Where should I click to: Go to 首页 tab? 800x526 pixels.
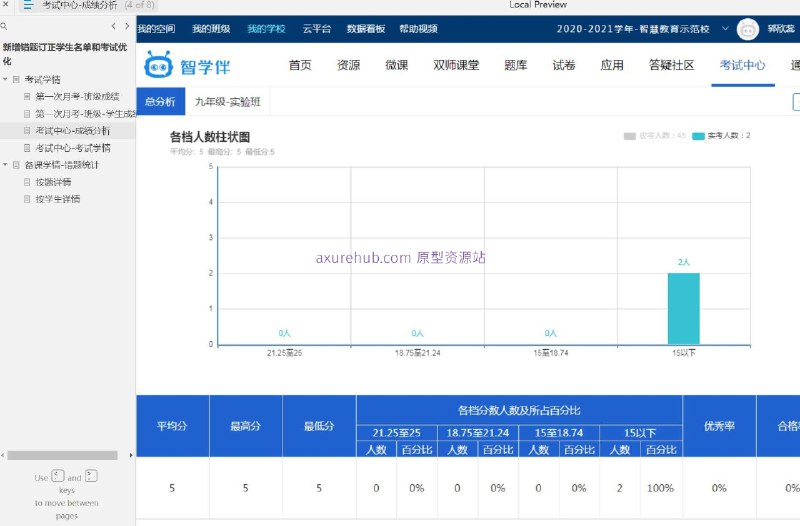(299, 65)
